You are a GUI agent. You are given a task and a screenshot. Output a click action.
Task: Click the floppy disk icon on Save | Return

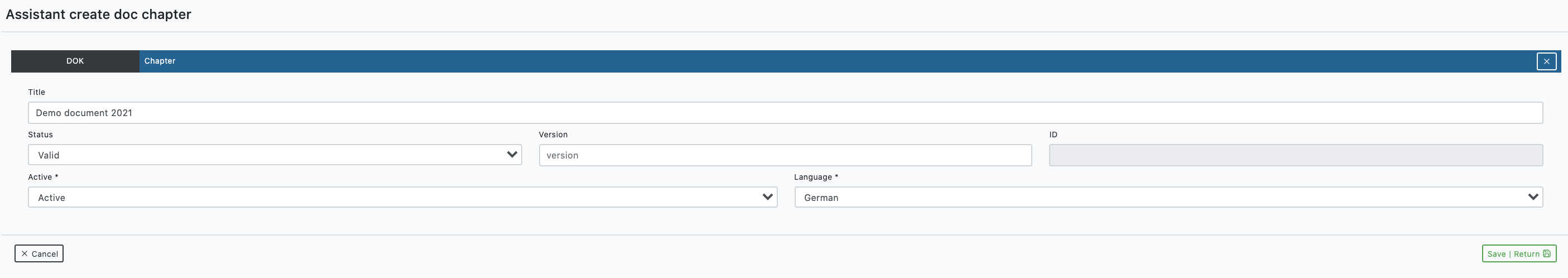click(x=1547, y=253)
